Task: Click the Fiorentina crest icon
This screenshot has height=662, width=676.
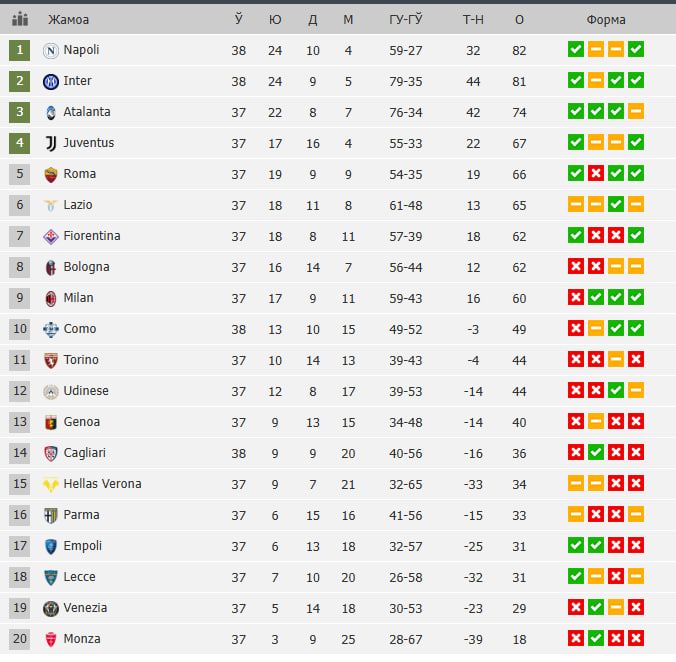Action: 51,237
